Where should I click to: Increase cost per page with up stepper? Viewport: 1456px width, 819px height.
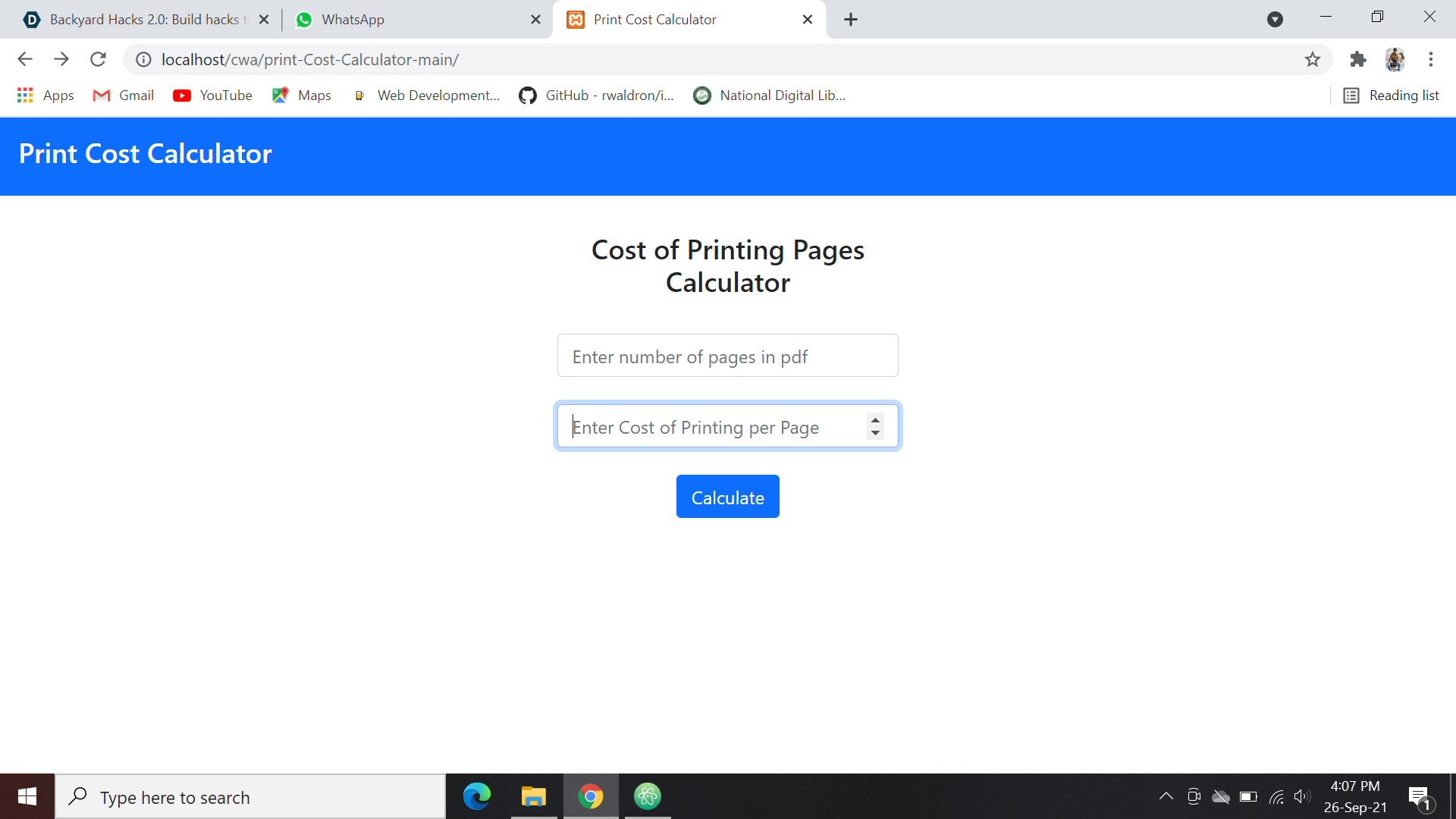tap(875, 419)
